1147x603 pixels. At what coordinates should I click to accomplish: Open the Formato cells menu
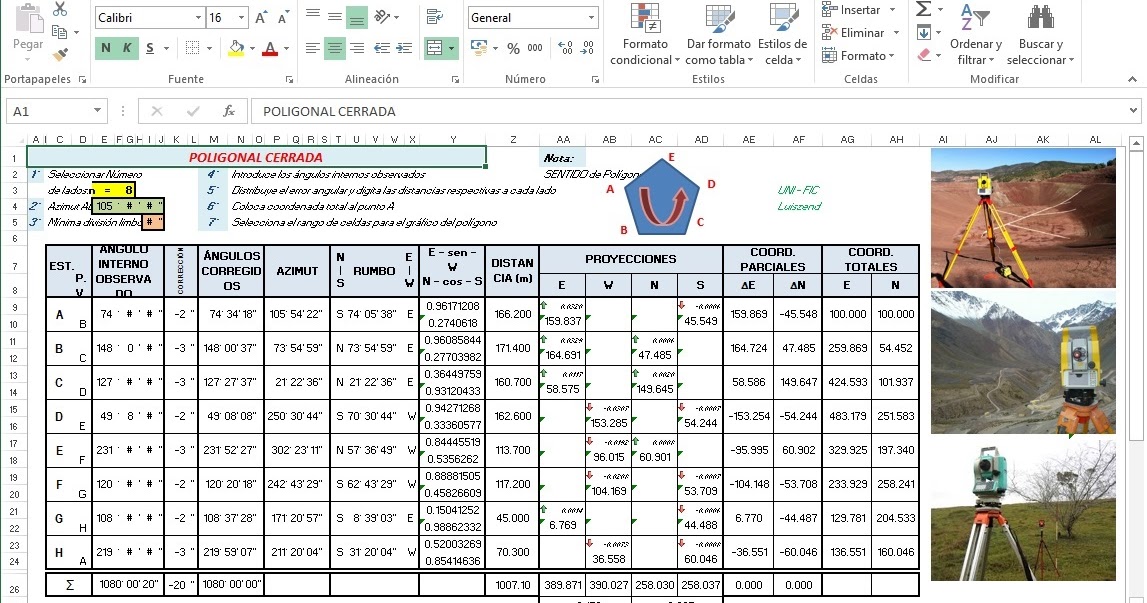(857, 56)
